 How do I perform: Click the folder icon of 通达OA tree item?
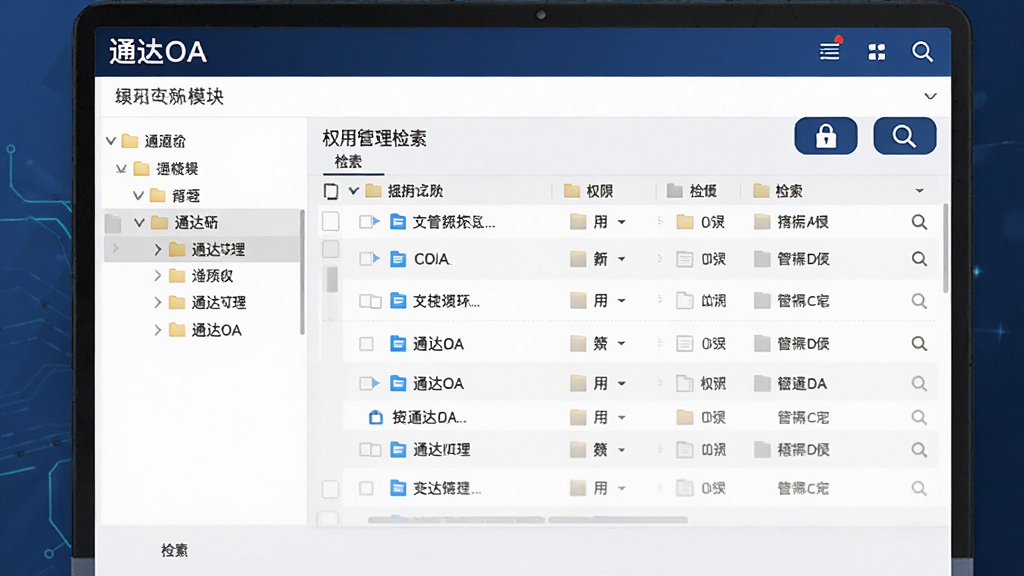click(x=177, y=330)
